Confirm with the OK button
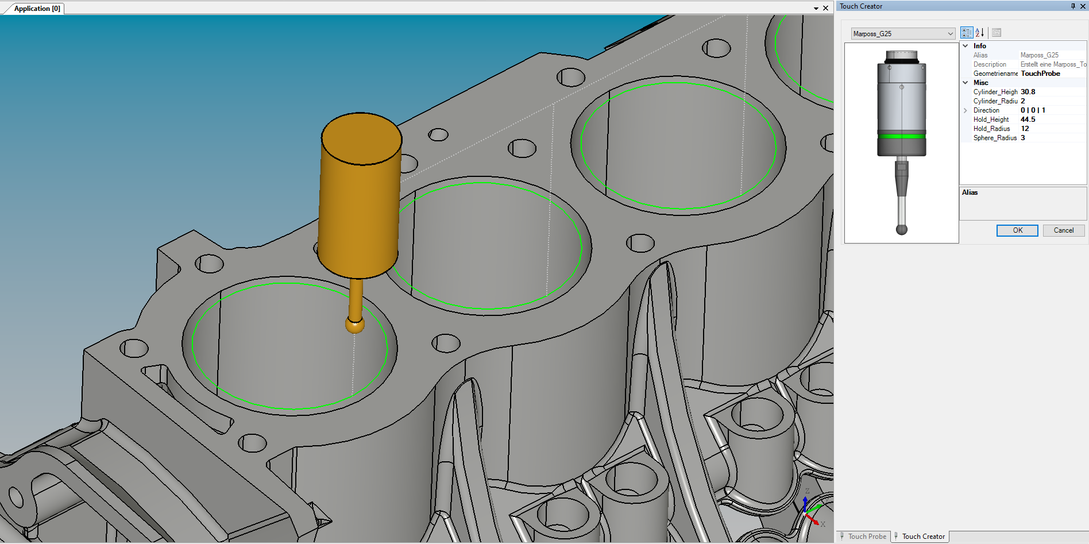Screen dimensions: 1089x544 pos(1017,230)
